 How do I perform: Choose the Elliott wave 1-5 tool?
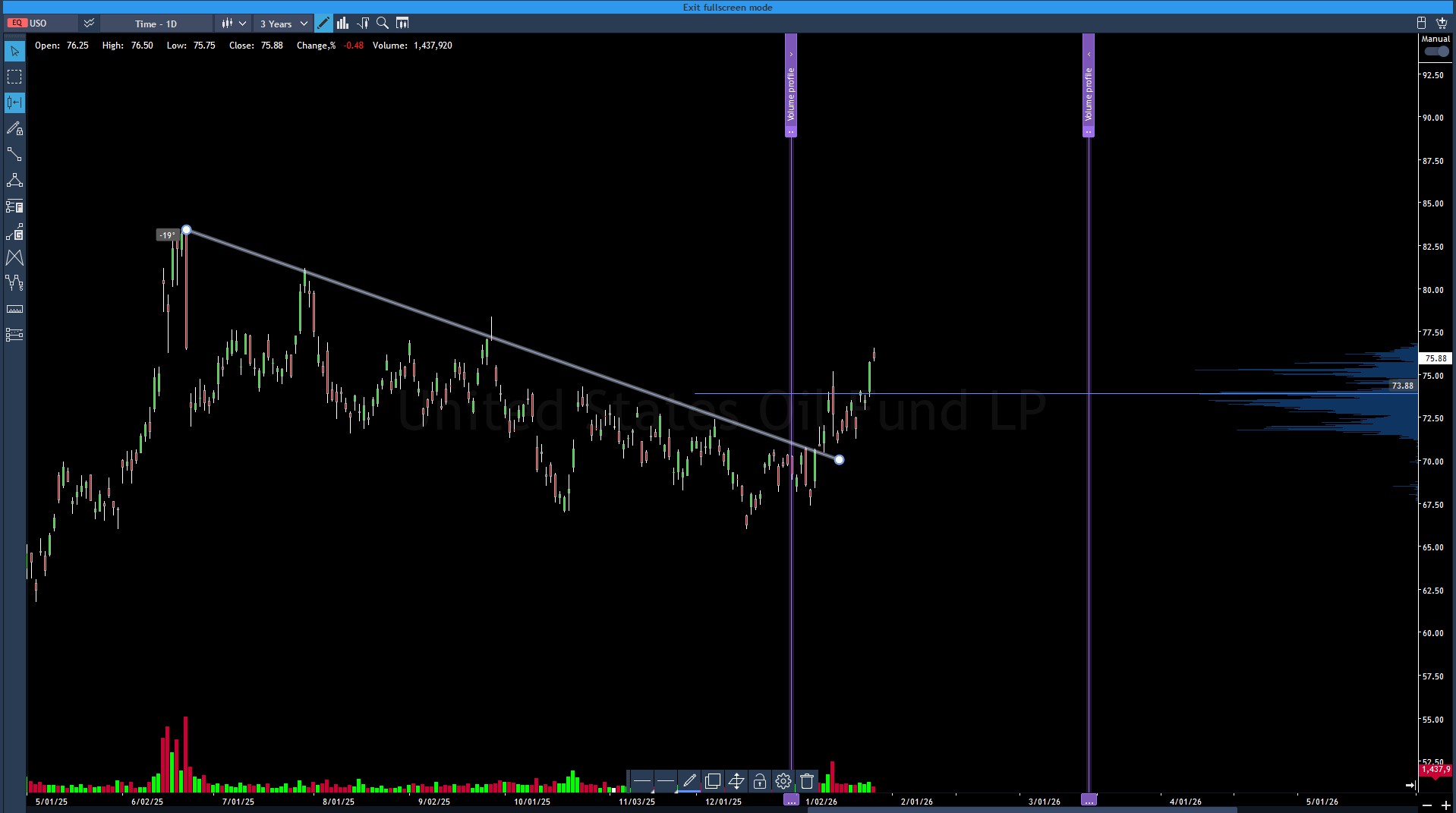14,283
